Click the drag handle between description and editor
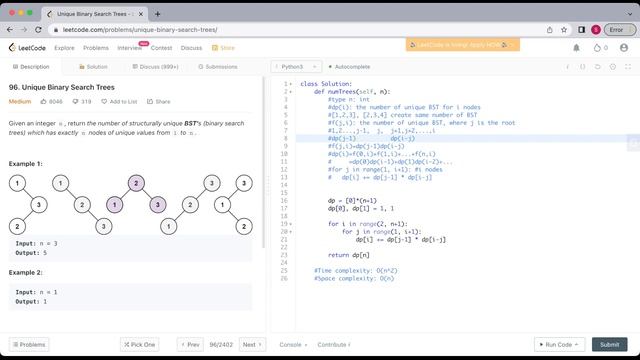This screenshot has width=640, height=360. (x=268, y=187)
